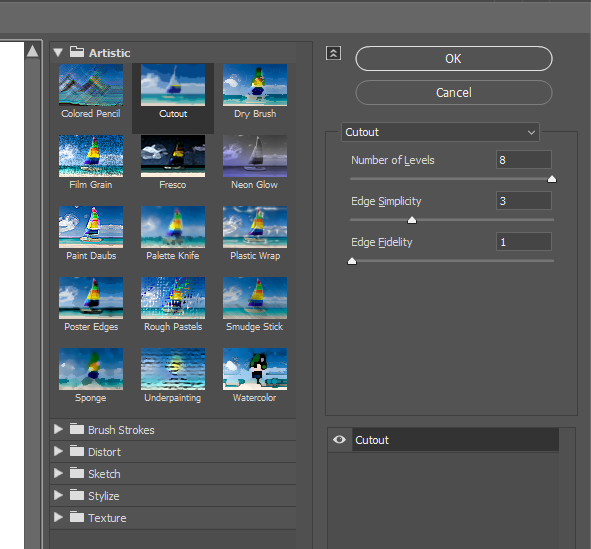Click the Edge Simplicity value field
The width and height of the screenshot is (591, 549).
click(x=524, y=201)
